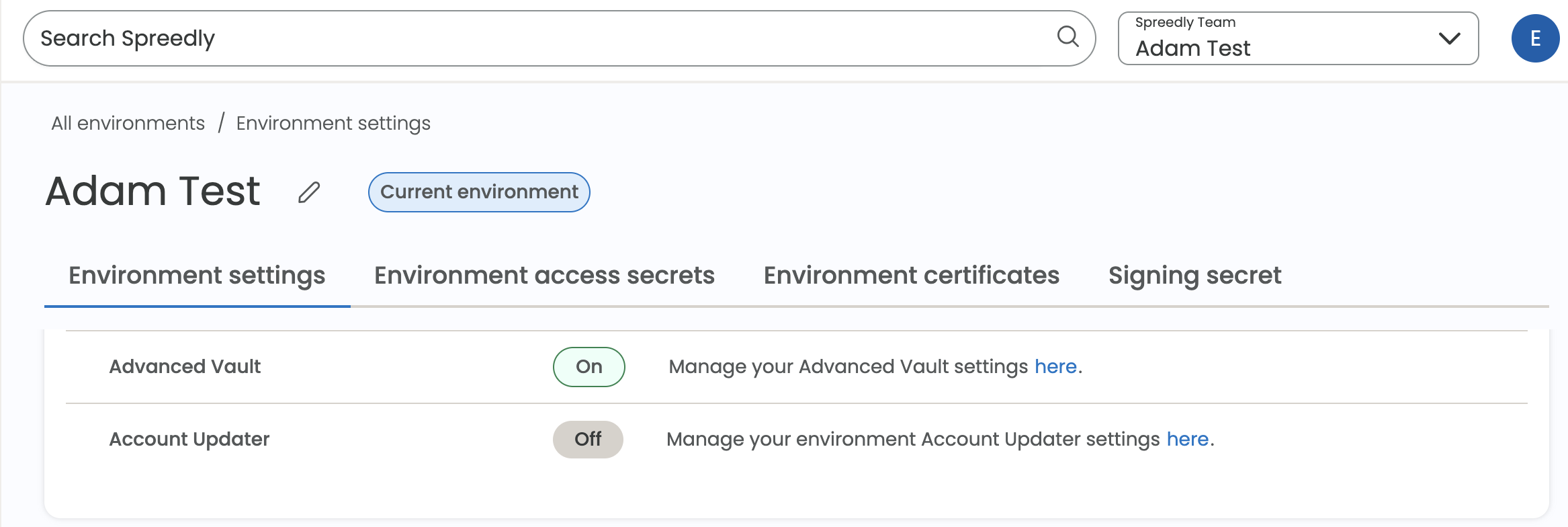Open the Environment certificates tab

(x=912, y=276)
